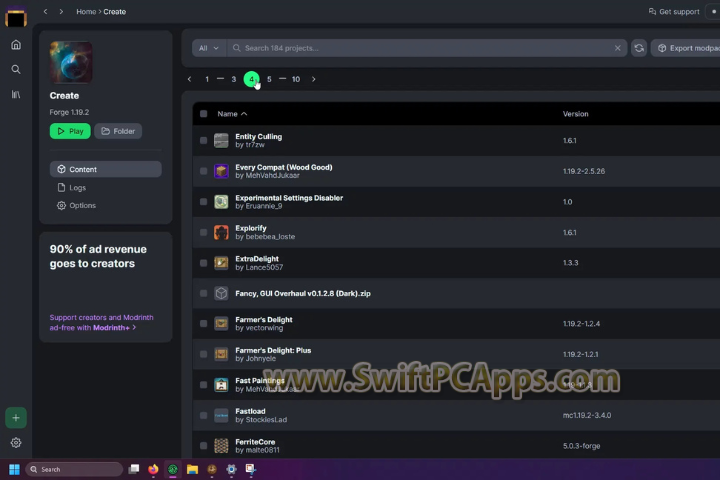Check the Entity Culling checkbox
The width and height of the screenshot is (720, 480).
(x=203, y=141)
